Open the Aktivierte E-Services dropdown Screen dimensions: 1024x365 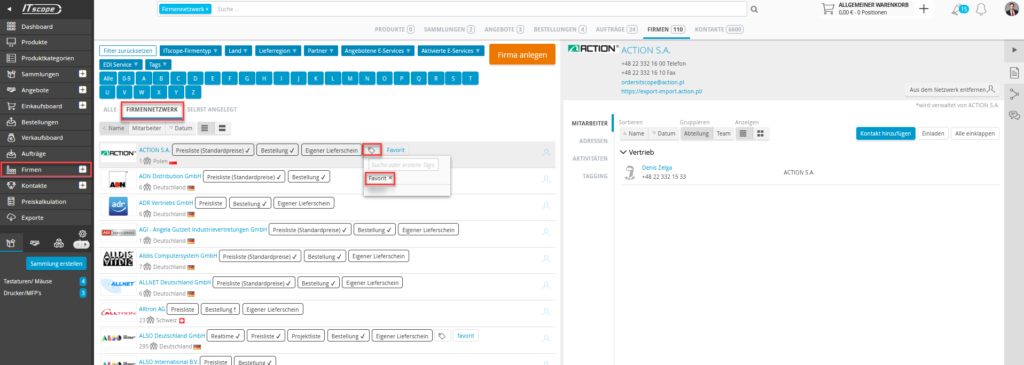(x=451, y=50)
